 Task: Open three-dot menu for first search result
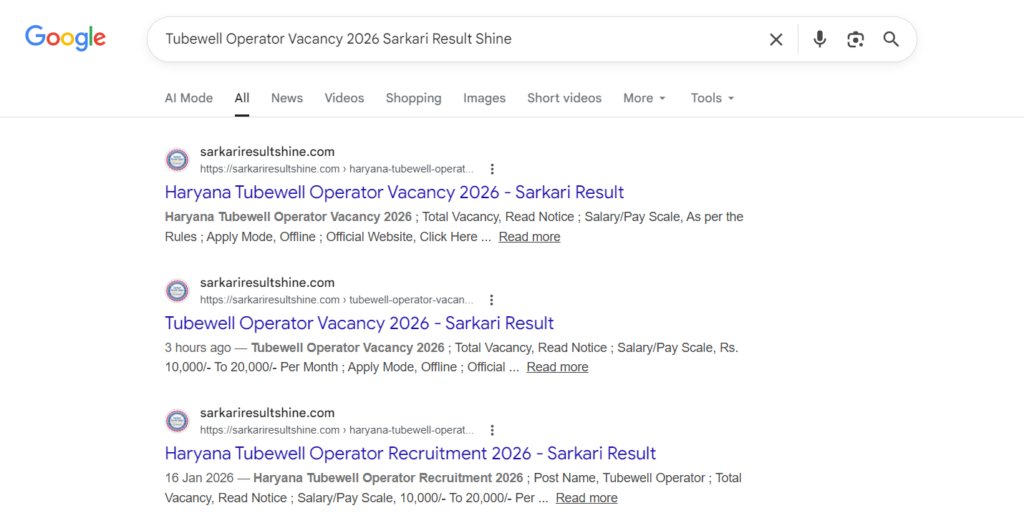492,169
